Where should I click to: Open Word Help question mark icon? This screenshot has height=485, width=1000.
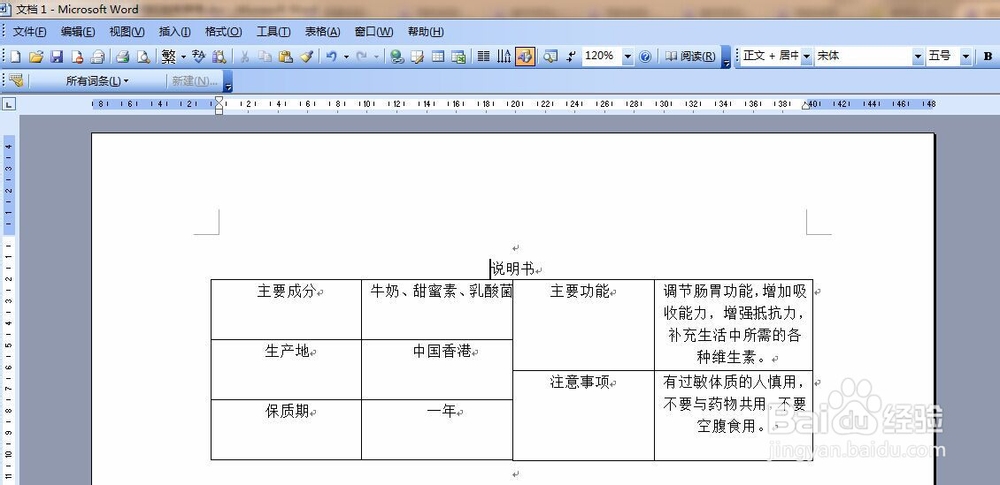tap(645, 57)
